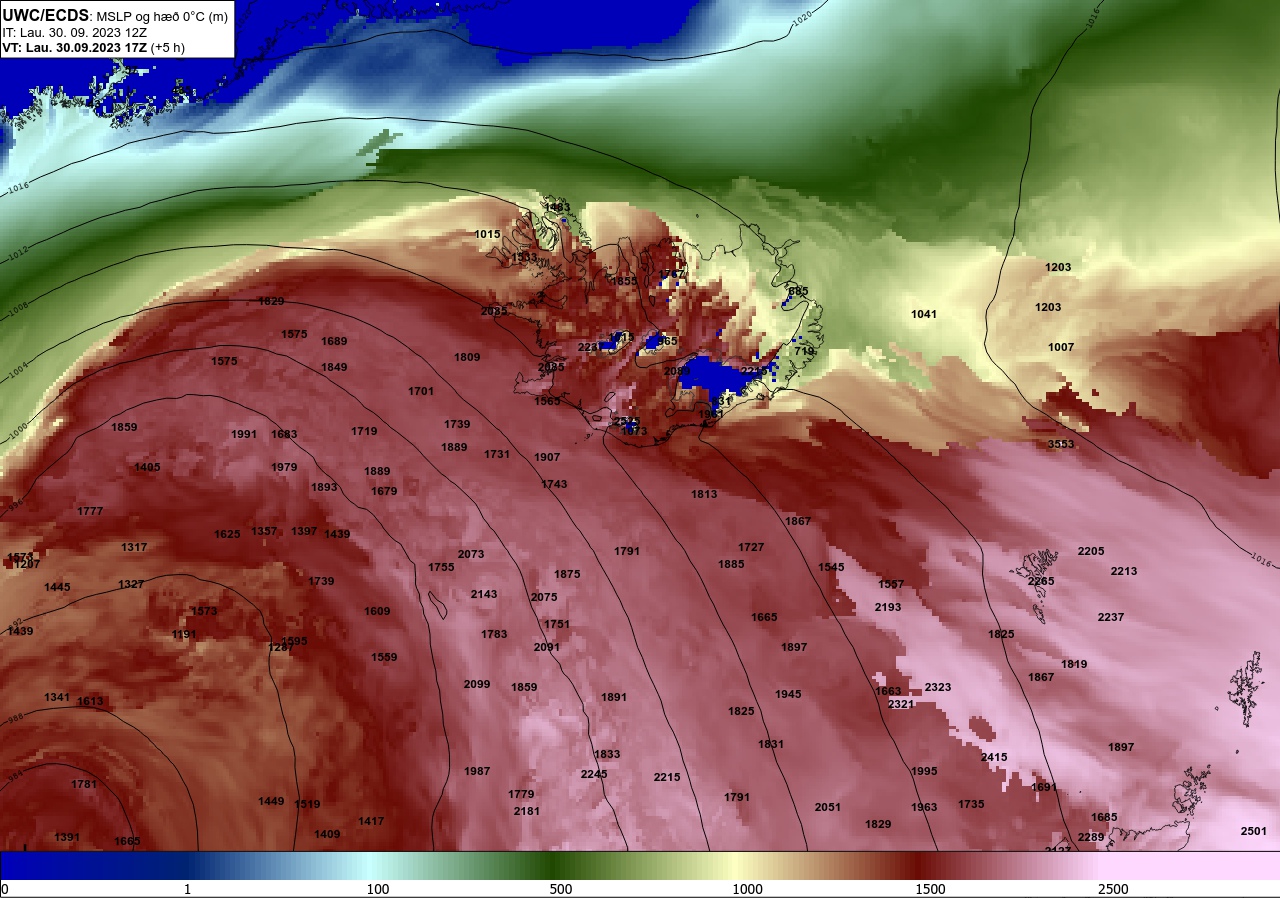Click the map value "2143"
The height and width of the screenshot is (898, 1280).
[x=484, y=594]
